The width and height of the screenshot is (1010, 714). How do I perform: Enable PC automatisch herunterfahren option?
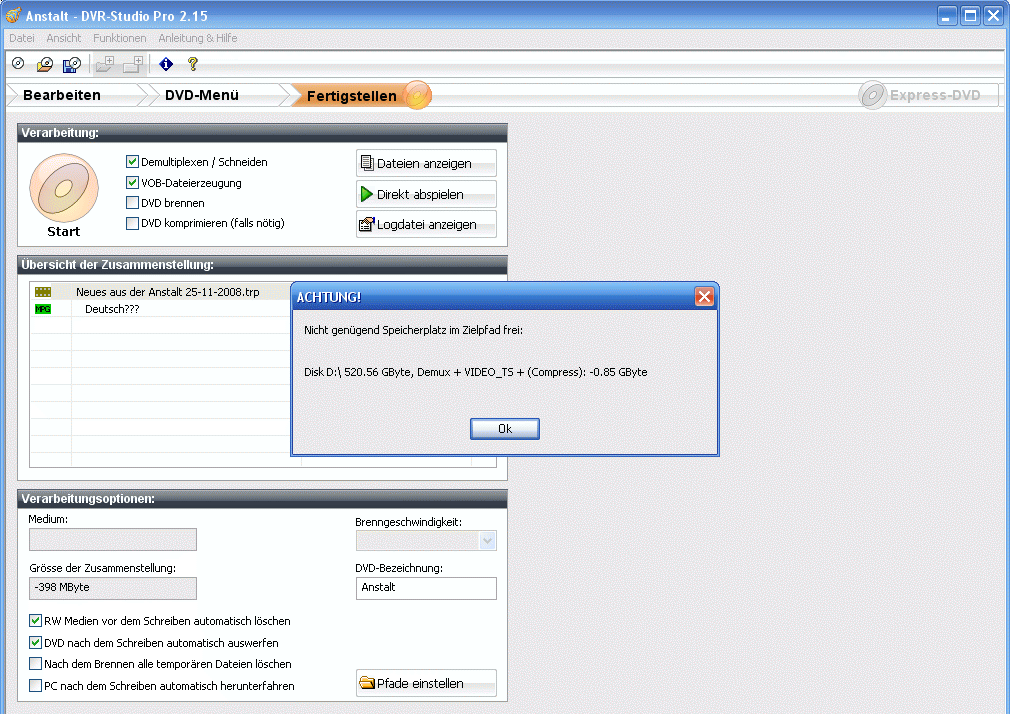[36, 686]
